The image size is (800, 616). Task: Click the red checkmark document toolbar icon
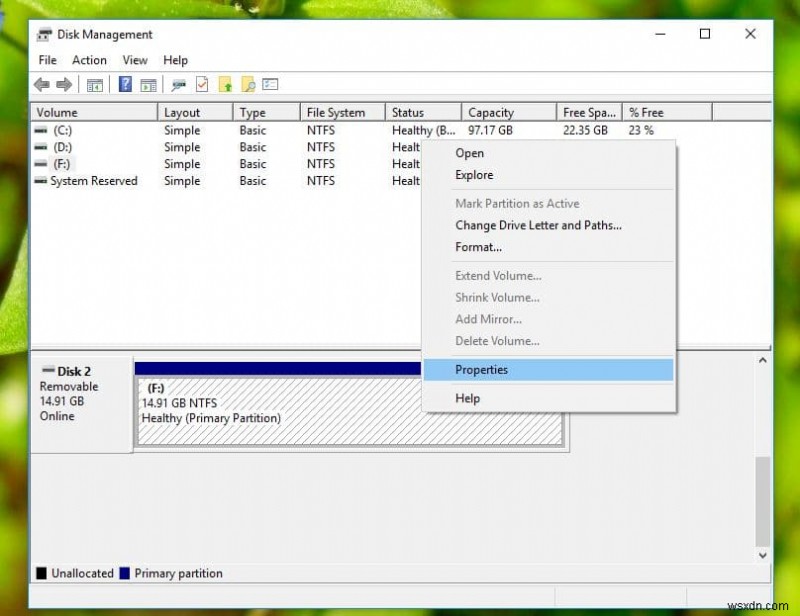click(202, 85)
